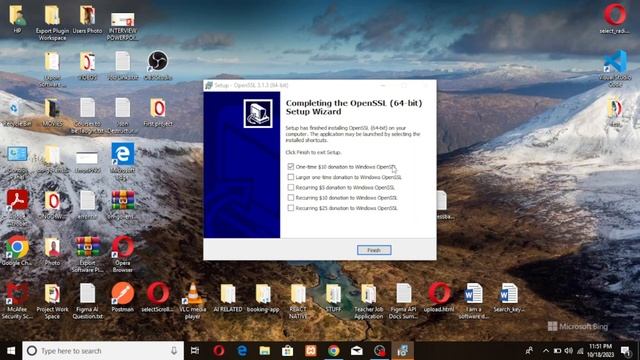Launch the Google Chrome desktop shortcut
This screenshot has height=360, width=640.
tap(17, 251)
